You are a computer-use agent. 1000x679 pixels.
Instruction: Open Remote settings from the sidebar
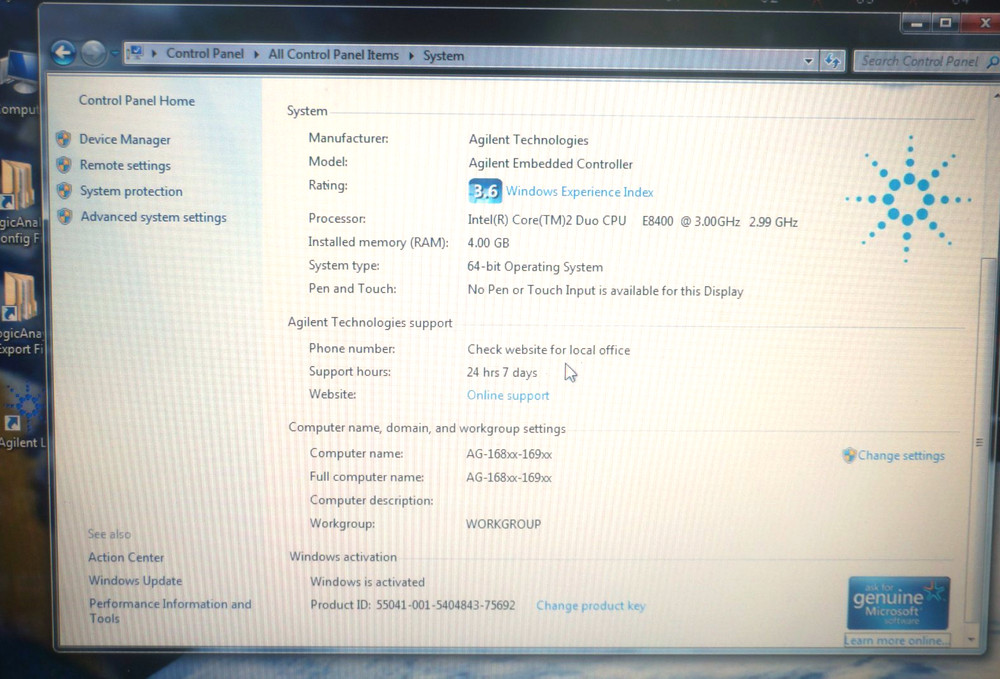[125, 166]
